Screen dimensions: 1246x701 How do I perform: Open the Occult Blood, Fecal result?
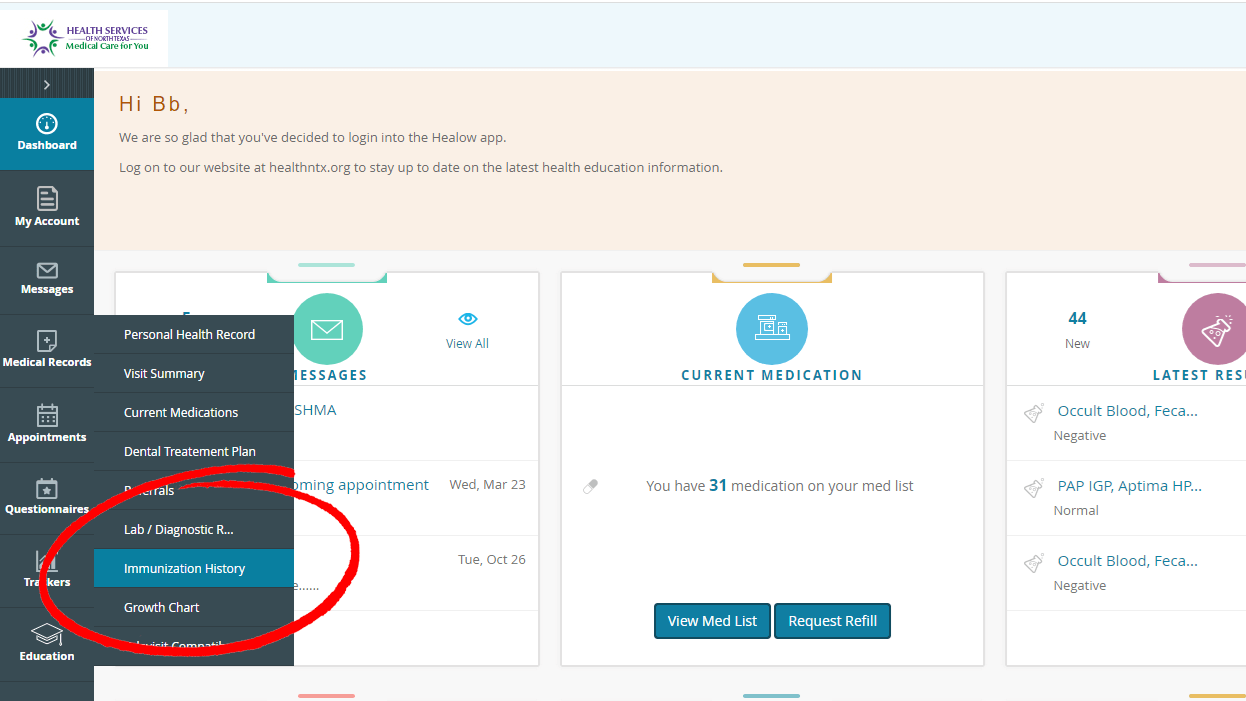coord(1128,410)
